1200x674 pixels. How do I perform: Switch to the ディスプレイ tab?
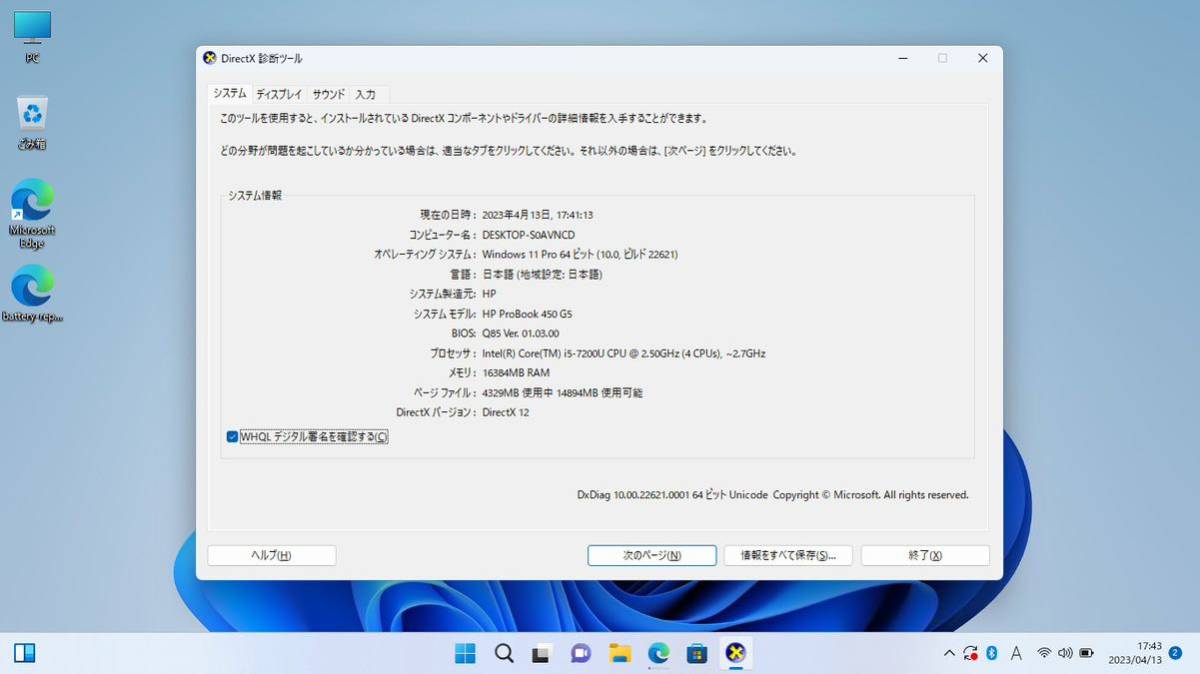[279, 94]
